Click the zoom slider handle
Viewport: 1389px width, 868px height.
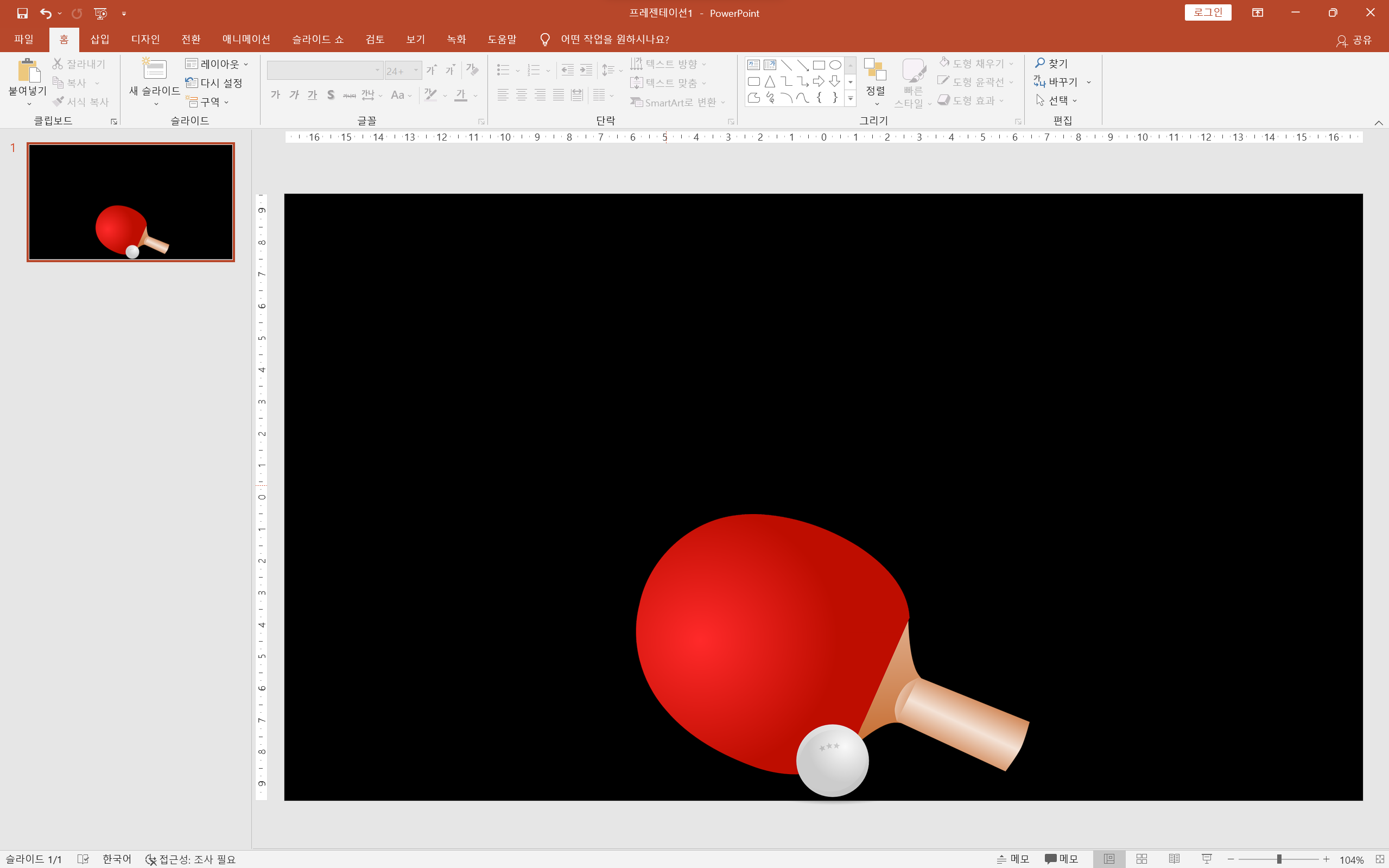(x=1279, y=859)
